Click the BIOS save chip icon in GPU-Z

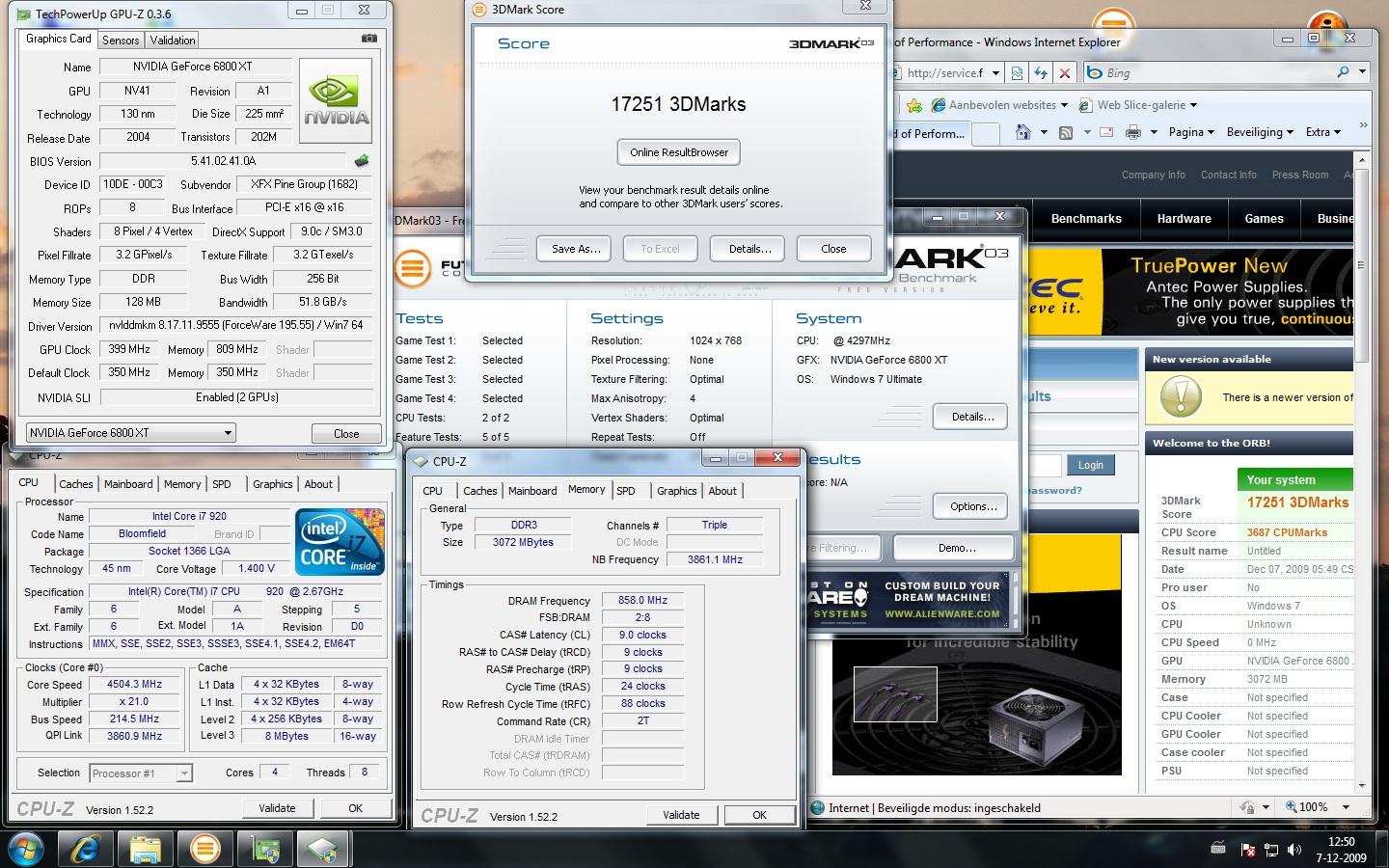pyautogui.click(x=362, y=161)
